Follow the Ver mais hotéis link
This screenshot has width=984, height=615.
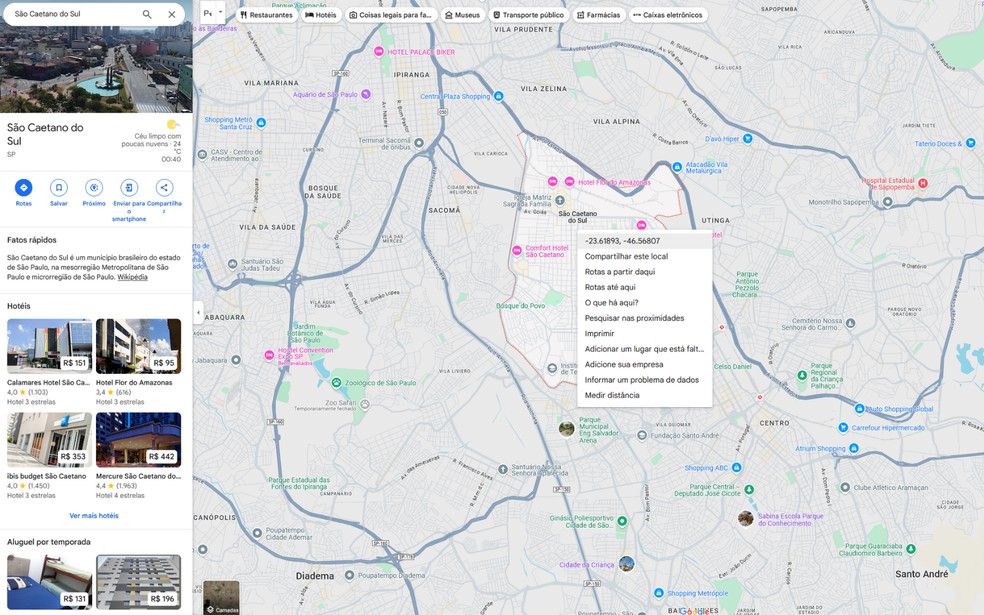pyautogui.click(x=94, y=516)
